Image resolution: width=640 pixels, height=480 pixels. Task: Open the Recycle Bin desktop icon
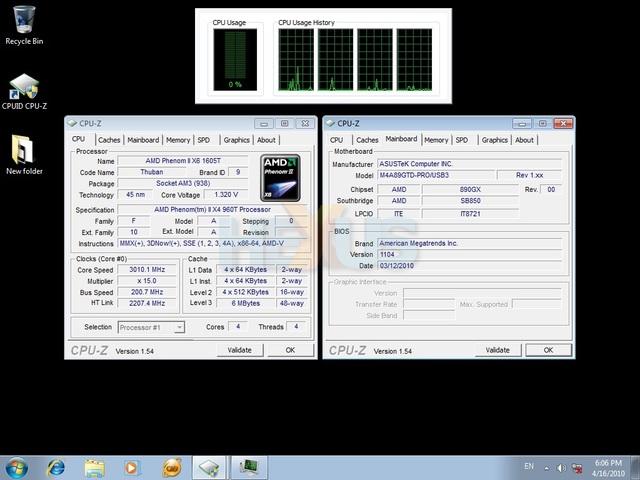(x=24, y=25)
